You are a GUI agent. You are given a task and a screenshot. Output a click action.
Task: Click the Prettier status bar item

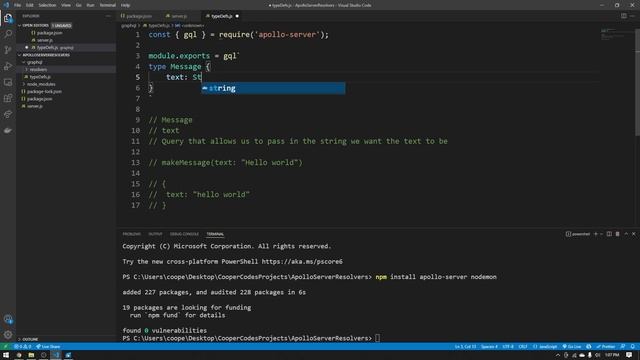[x=606, y=347]
